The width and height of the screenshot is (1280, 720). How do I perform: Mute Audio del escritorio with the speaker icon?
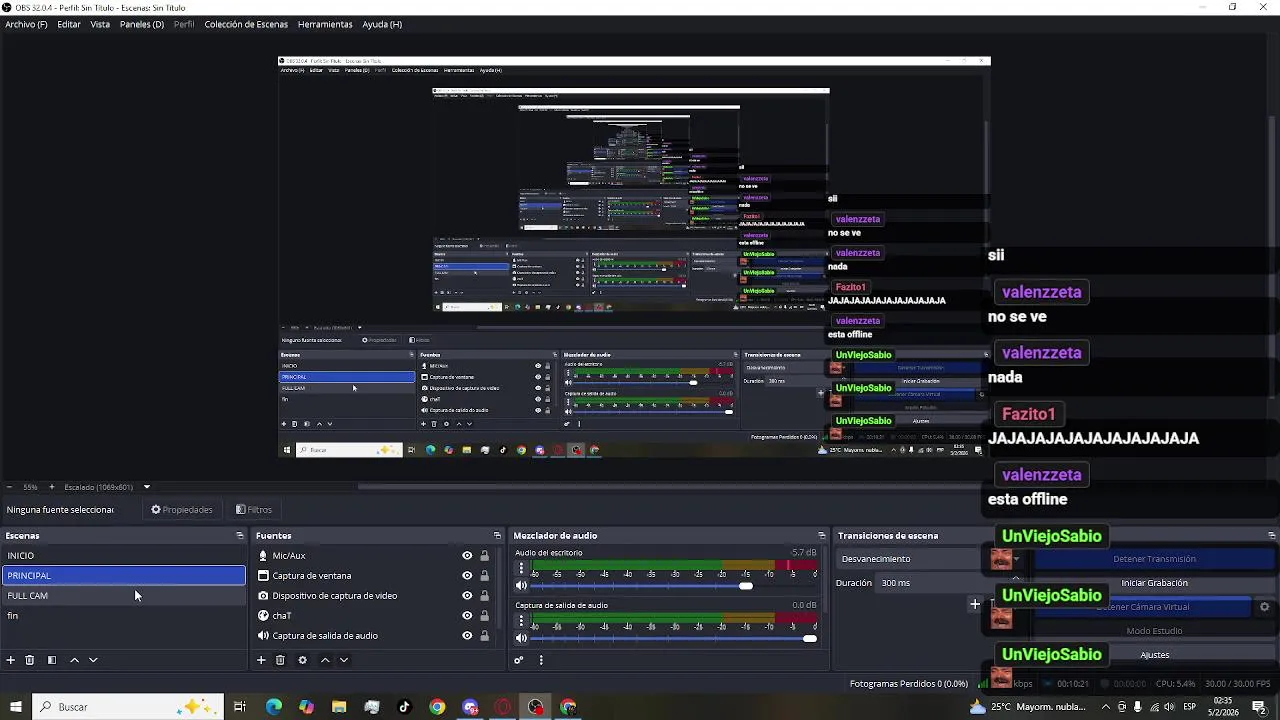coord(521,586)
